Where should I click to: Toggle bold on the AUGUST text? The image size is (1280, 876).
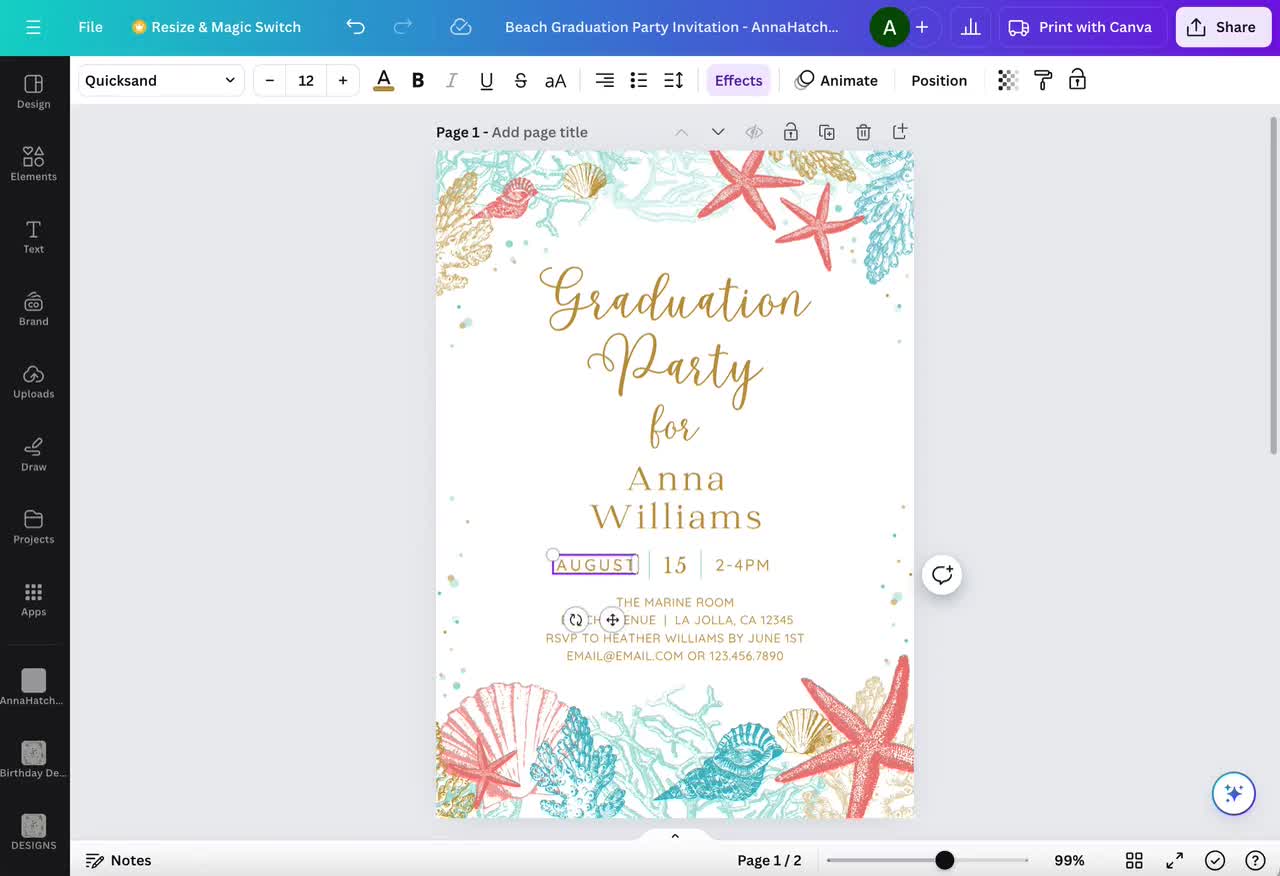pyautogui.click(x=417, y=80)
